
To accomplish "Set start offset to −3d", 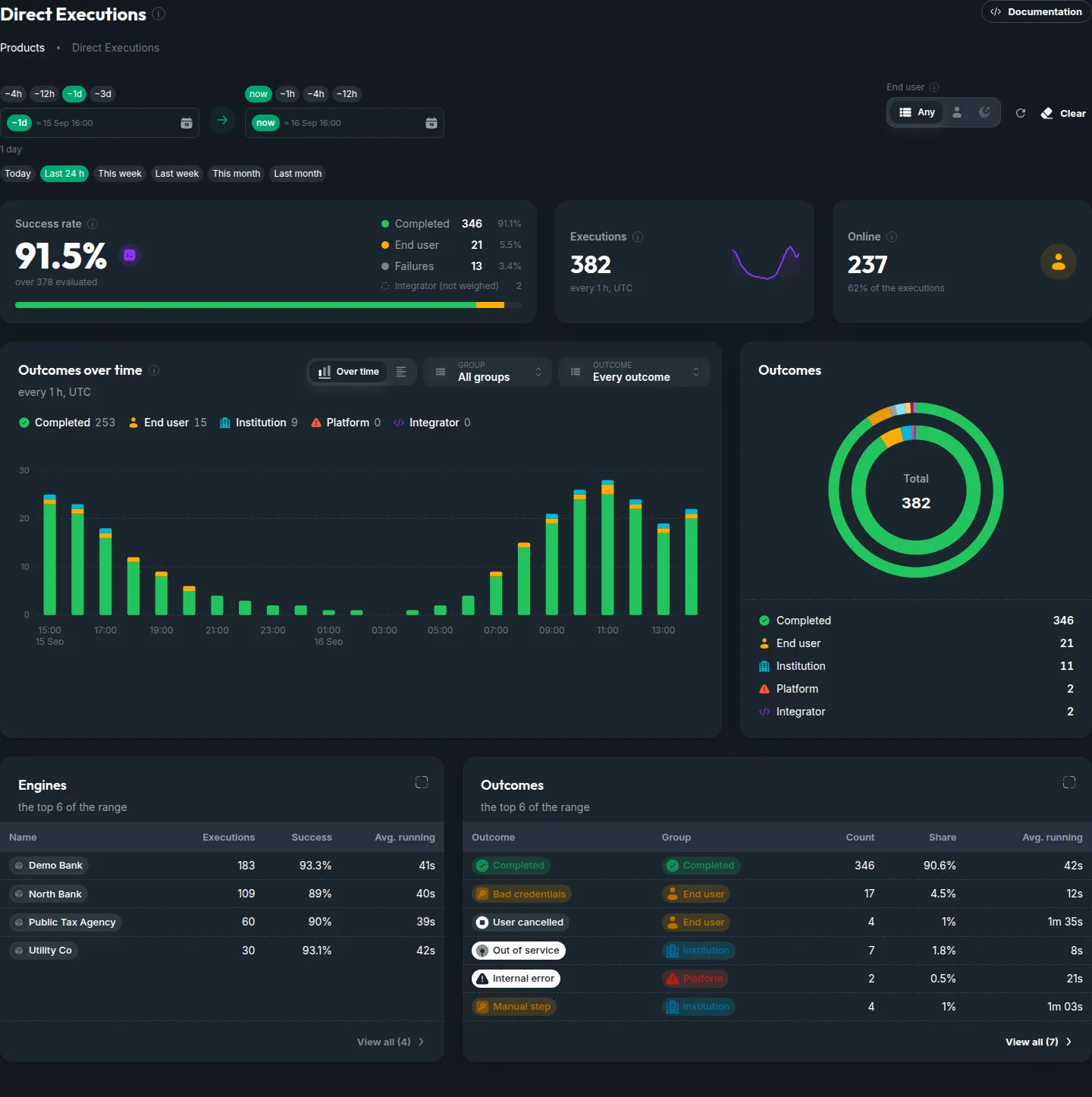I will coord(102,94).
